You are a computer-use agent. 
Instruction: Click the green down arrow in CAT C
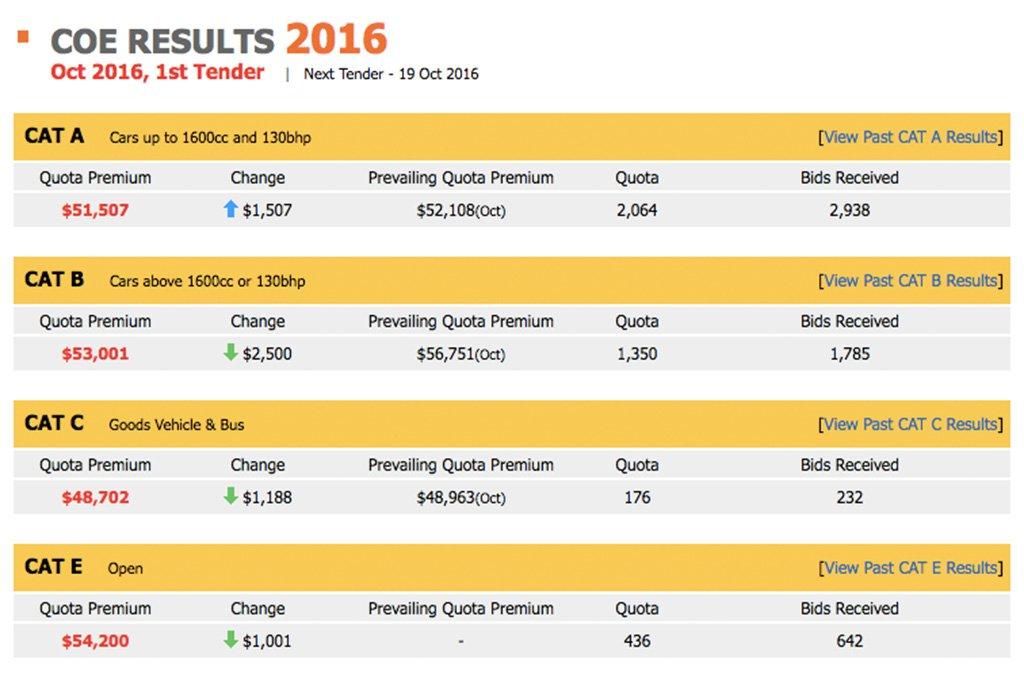231,496
